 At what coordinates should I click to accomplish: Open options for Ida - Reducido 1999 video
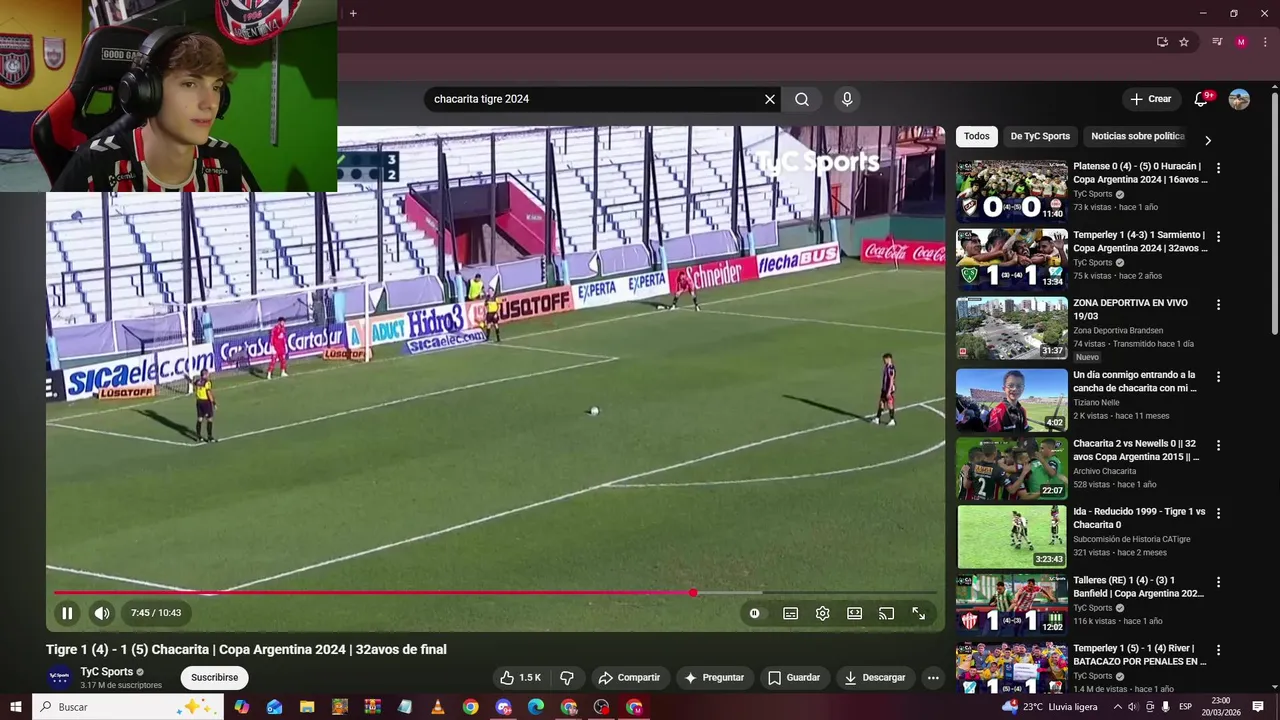[x=1218, y=514]
